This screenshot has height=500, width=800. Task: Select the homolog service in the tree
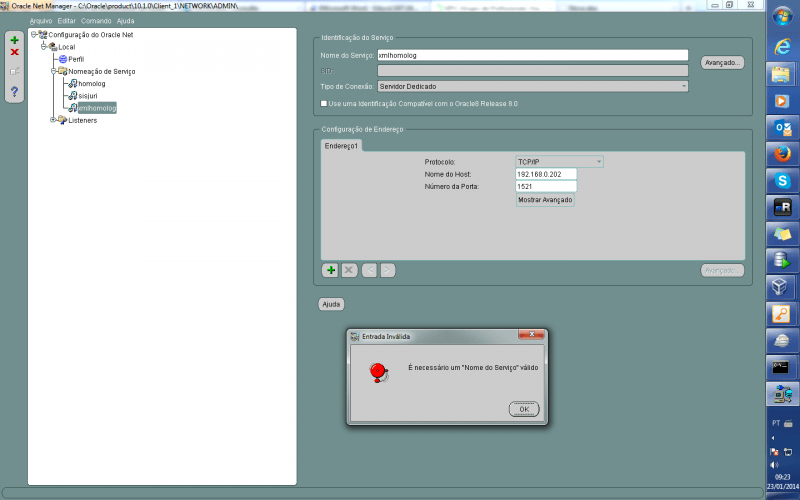(x=90, y=84)
